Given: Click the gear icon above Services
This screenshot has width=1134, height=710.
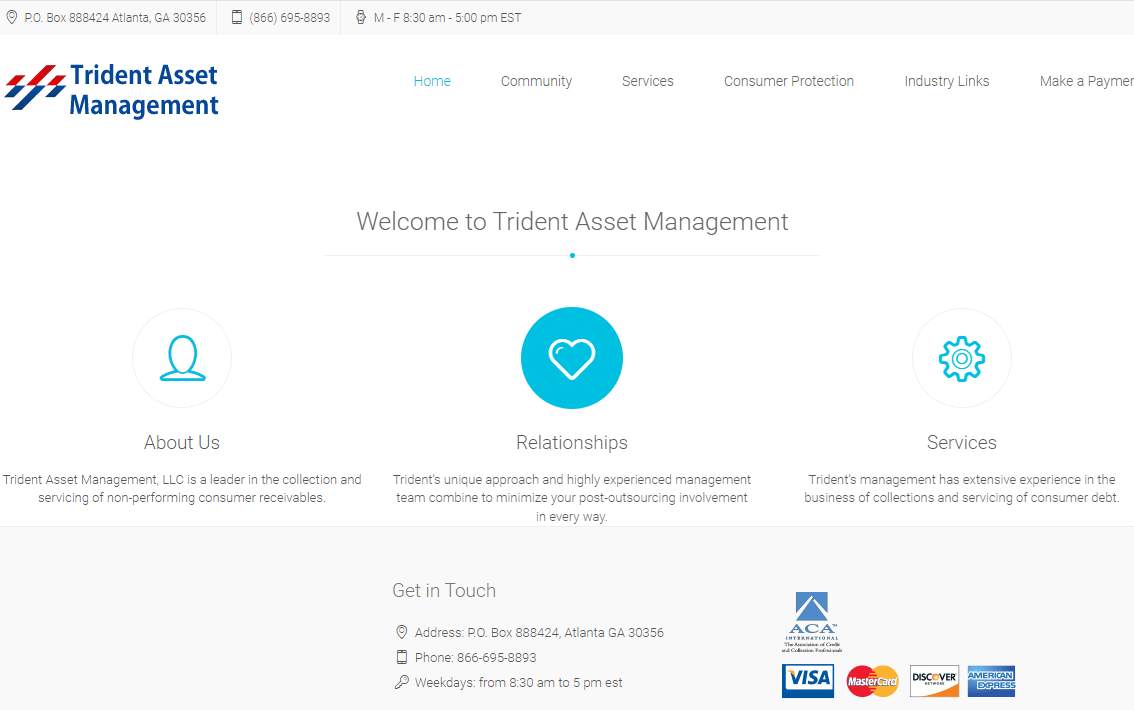Looking at the screenshot, I should coord(961,357).
